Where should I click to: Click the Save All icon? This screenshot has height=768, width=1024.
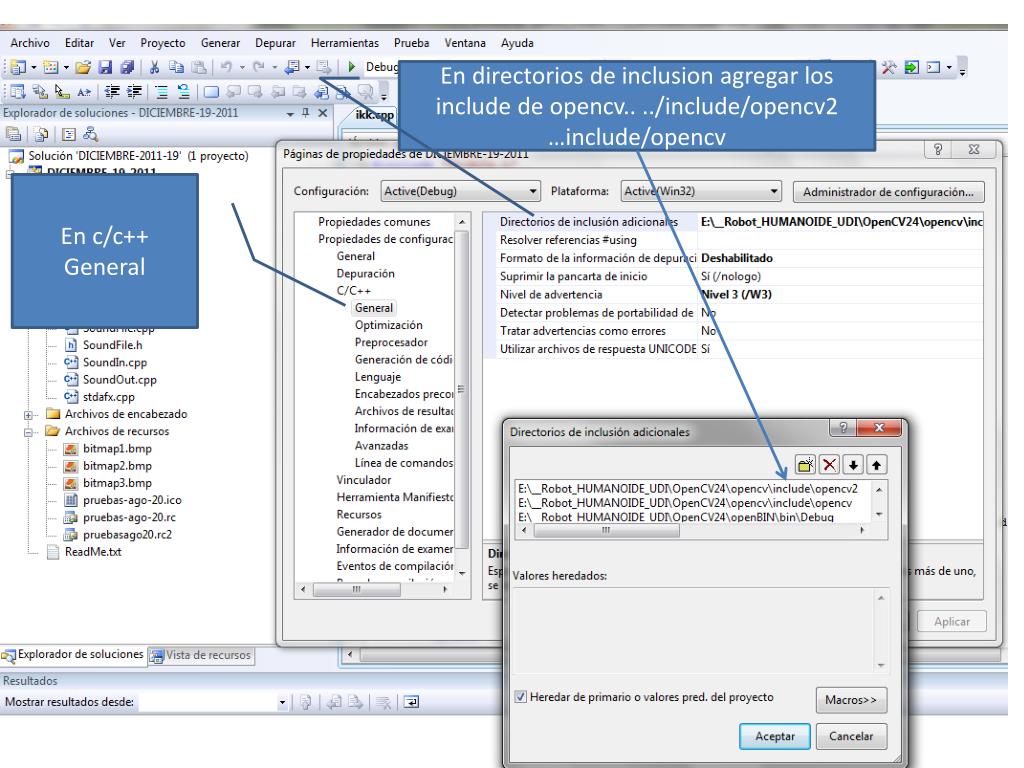[127, 67]
